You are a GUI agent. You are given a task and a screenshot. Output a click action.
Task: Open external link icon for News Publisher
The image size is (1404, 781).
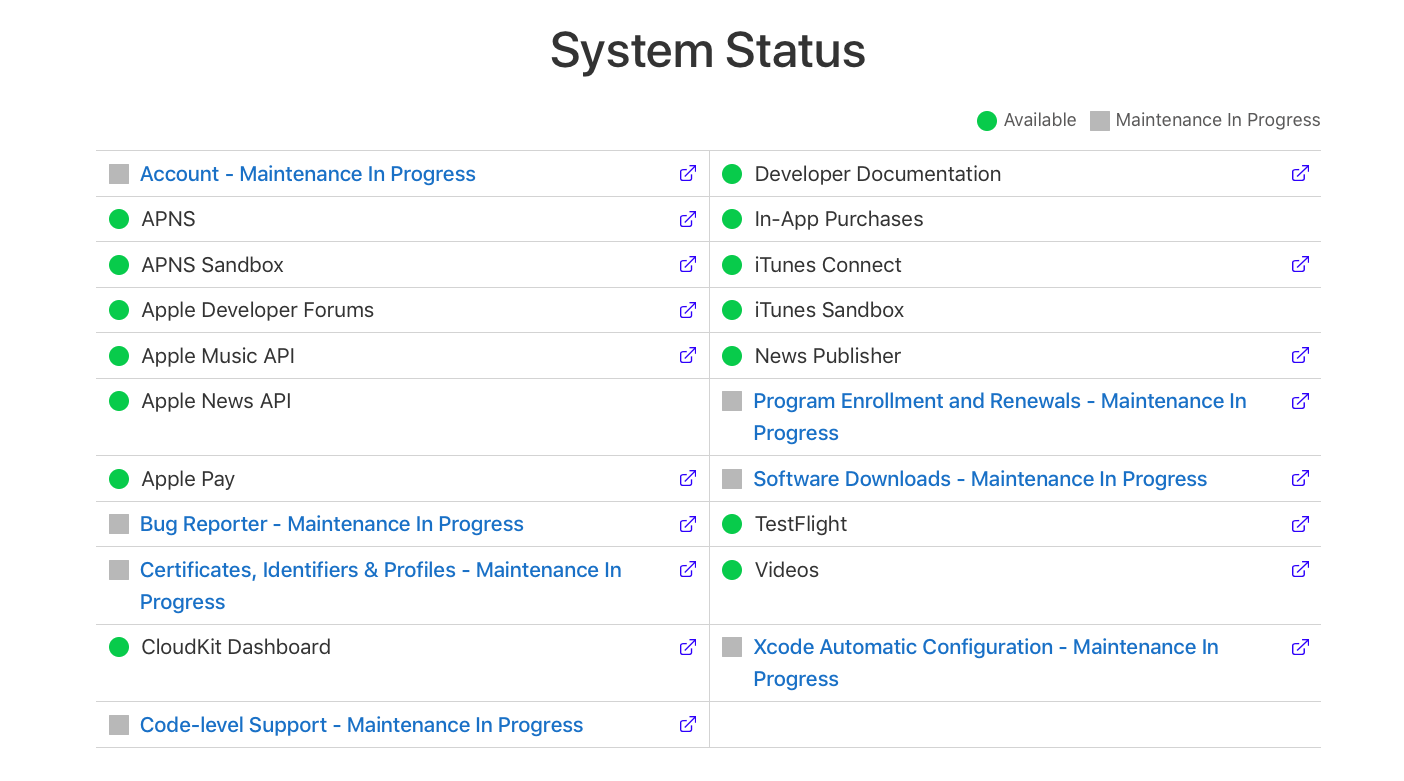click(1300, 355)
